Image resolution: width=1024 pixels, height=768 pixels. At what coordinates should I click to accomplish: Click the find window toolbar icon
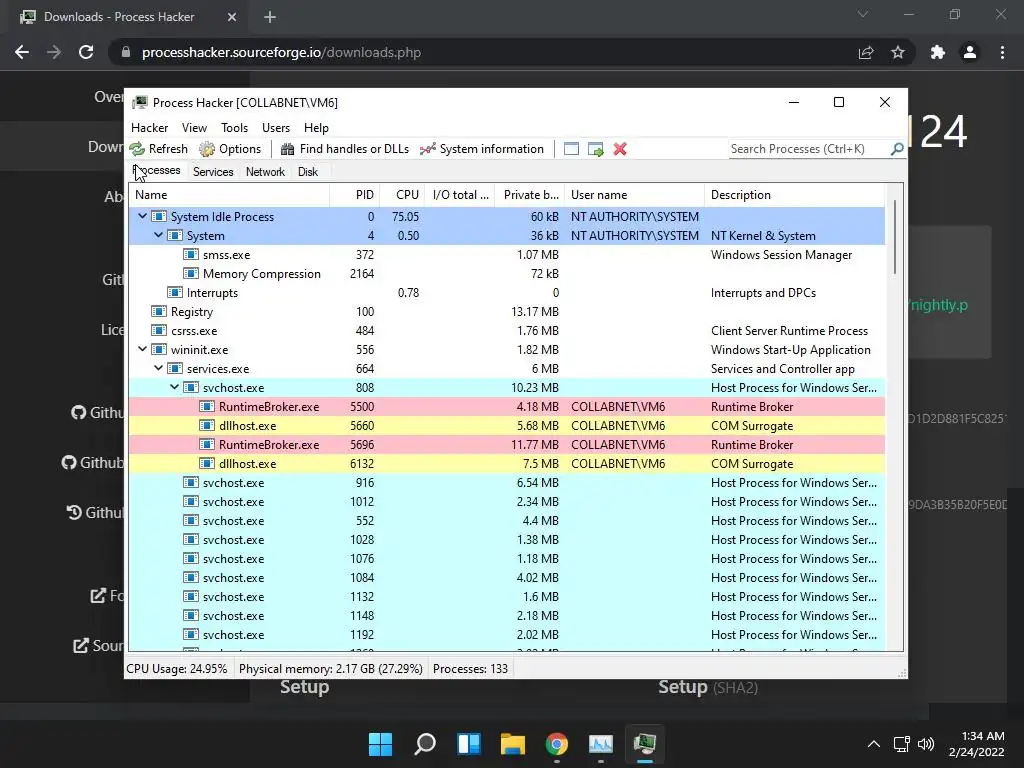pos(571,149)
